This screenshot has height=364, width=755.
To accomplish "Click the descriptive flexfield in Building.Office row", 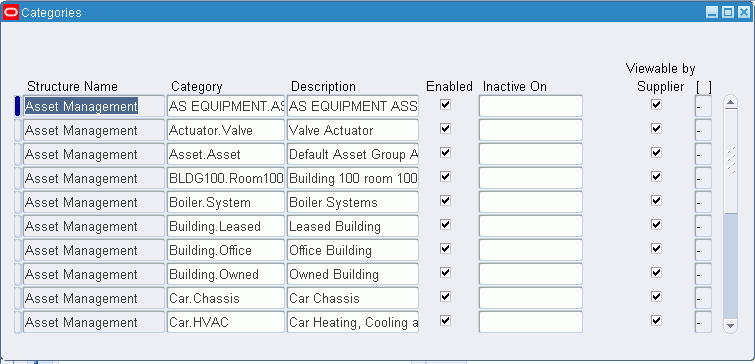I will pos(703,250).
